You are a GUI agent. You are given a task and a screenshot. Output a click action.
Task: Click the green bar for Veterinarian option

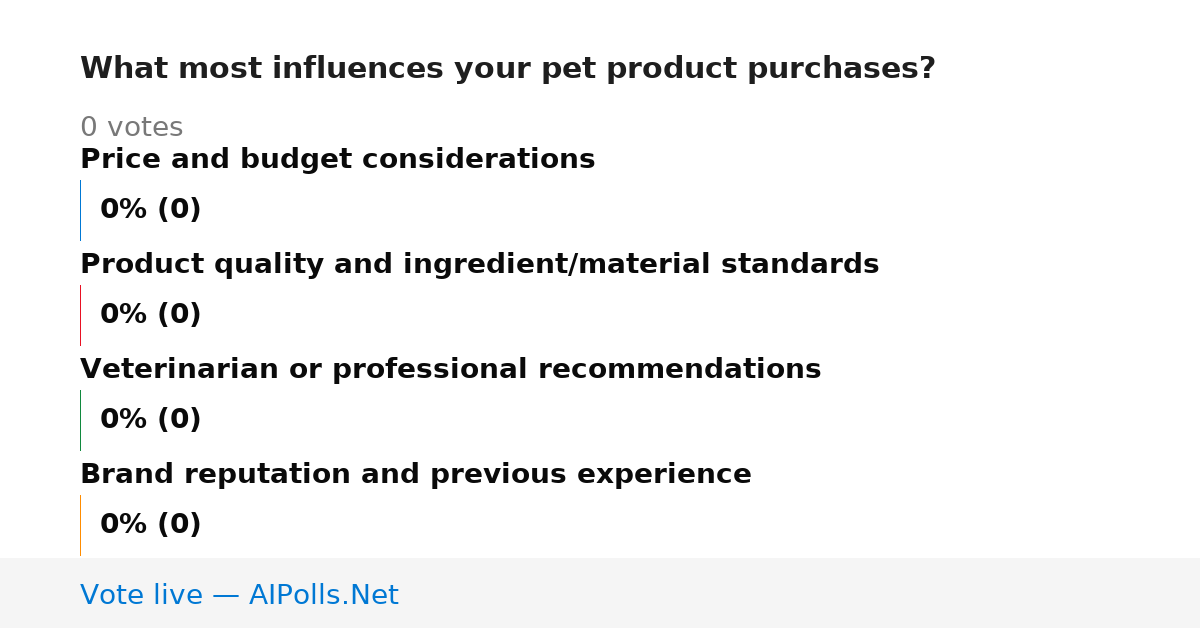pyautogui.click(x=80, y=420)
